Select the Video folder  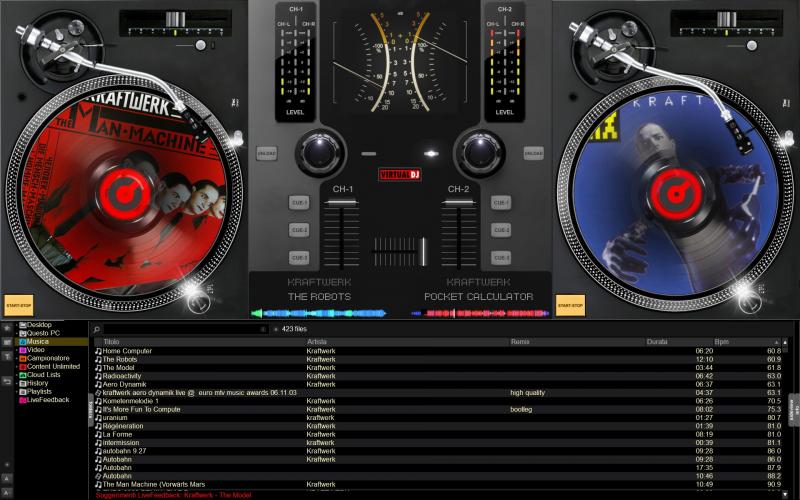(36, 350)
